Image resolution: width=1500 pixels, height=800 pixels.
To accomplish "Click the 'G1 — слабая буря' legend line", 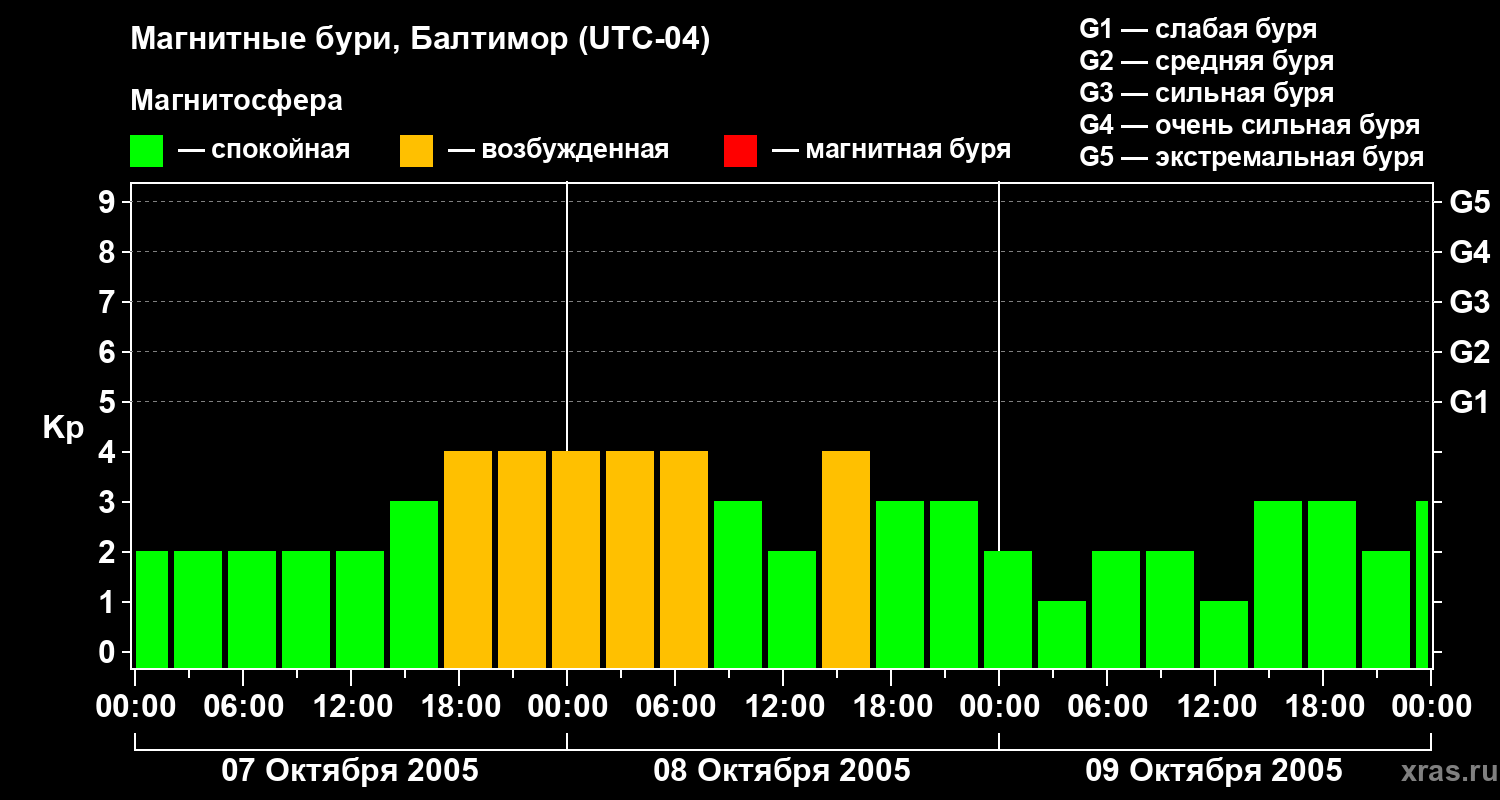I will click(x=1198, y=29).
